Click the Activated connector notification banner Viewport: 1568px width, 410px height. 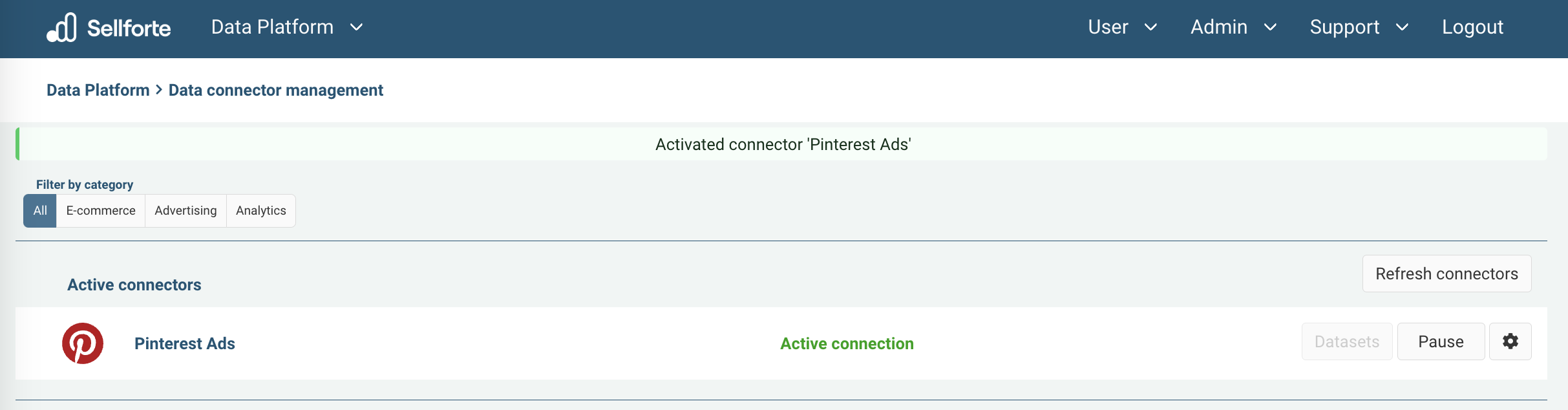click(x=782, y=144)
